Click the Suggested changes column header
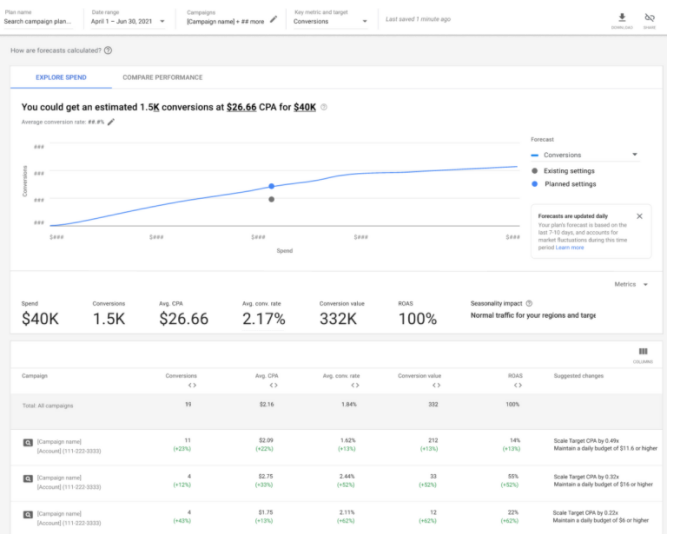Viewport: 674px width, 540px height. (579, 376)
